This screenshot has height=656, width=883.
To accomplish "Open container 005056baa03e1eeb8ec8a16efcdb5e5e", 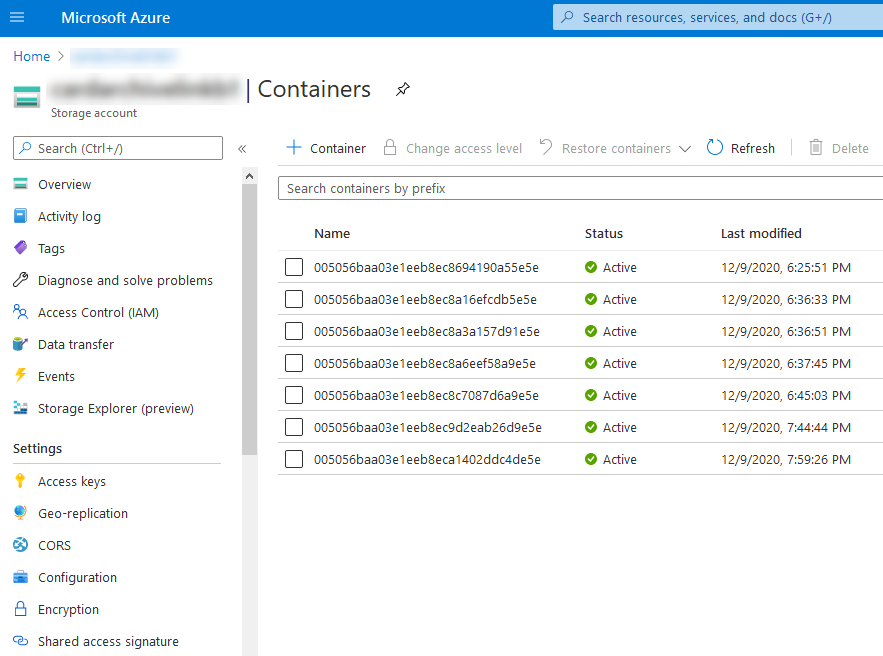I will pyautogui.click(x=425, y=300).
